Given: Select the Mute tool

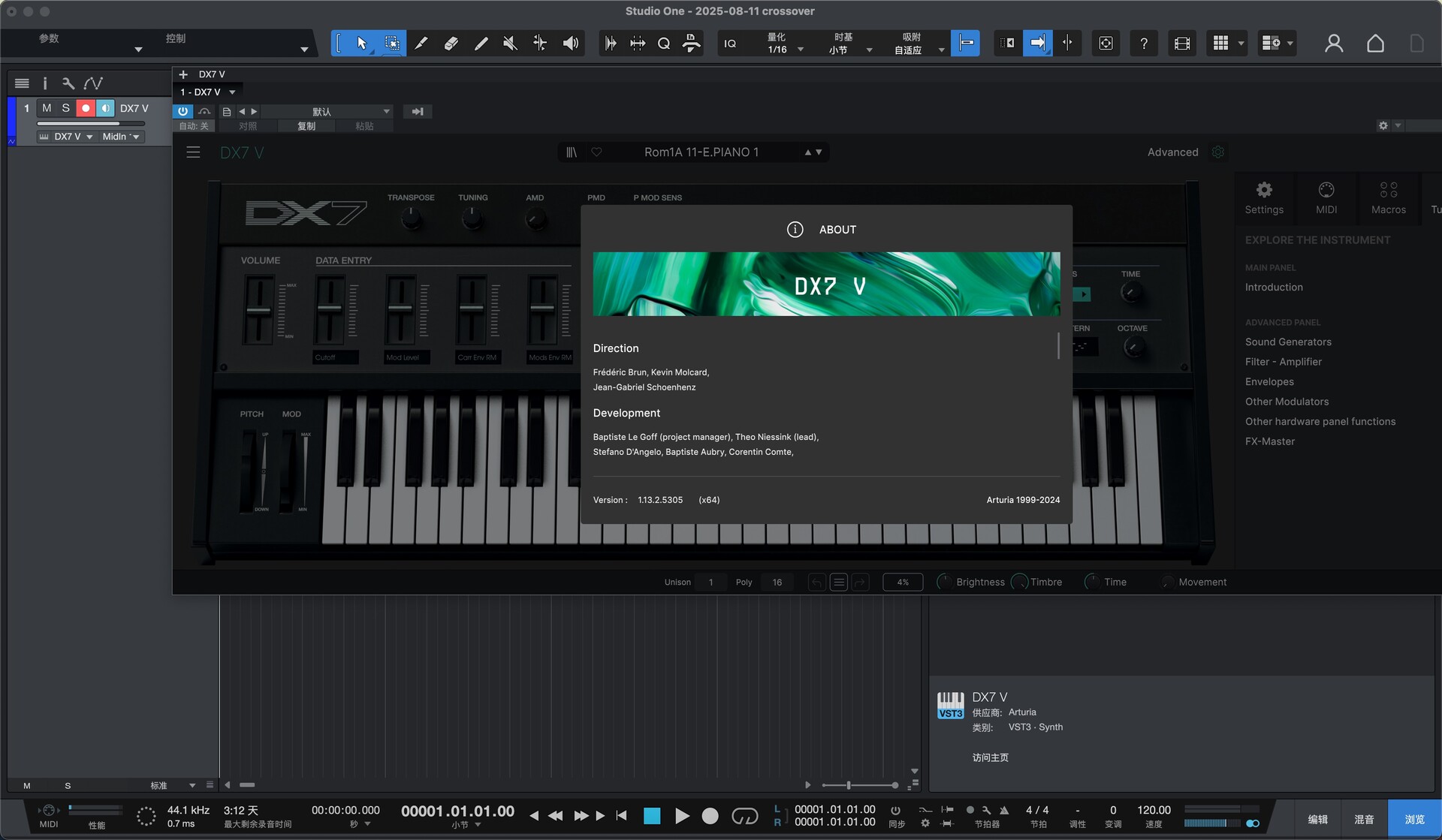Looking at the screenshot, I should tap(510, 44).
